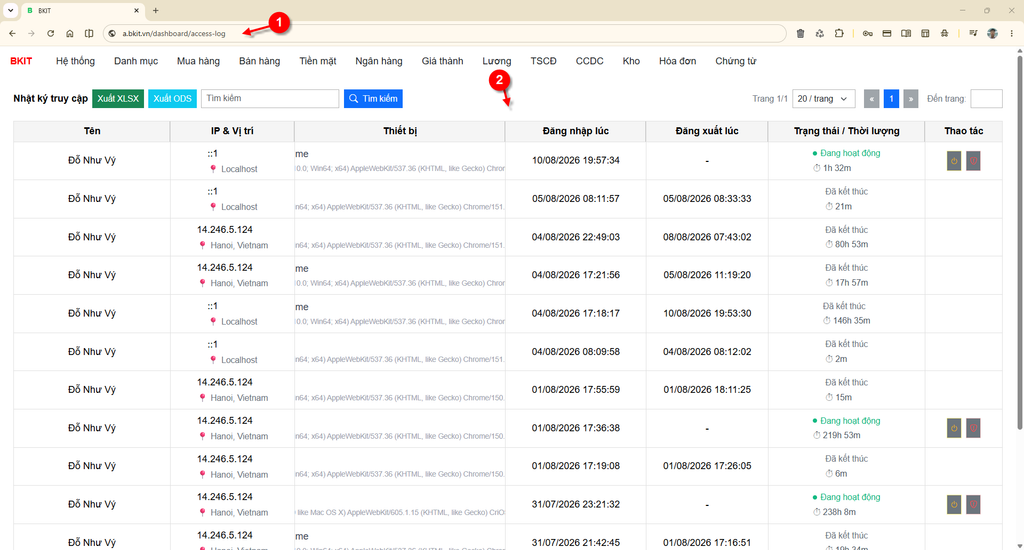Click the browser address bar URL
Image resolution: width=1024 pixels, height=550 pixels.
pos(174,33)
